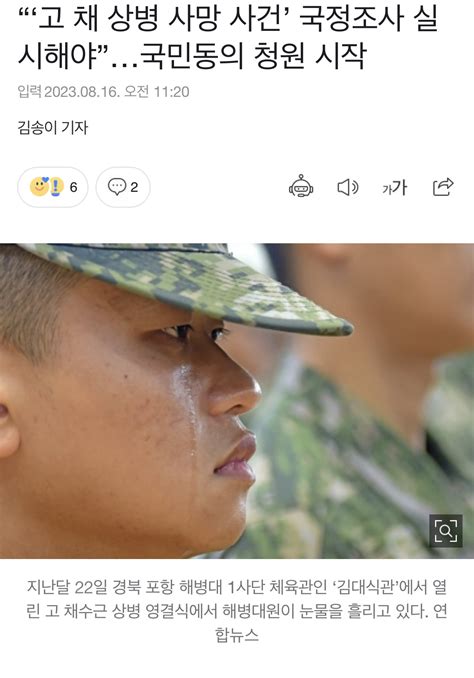
Task: Open the reactions pill showing count 6
Action: (53, 187)
